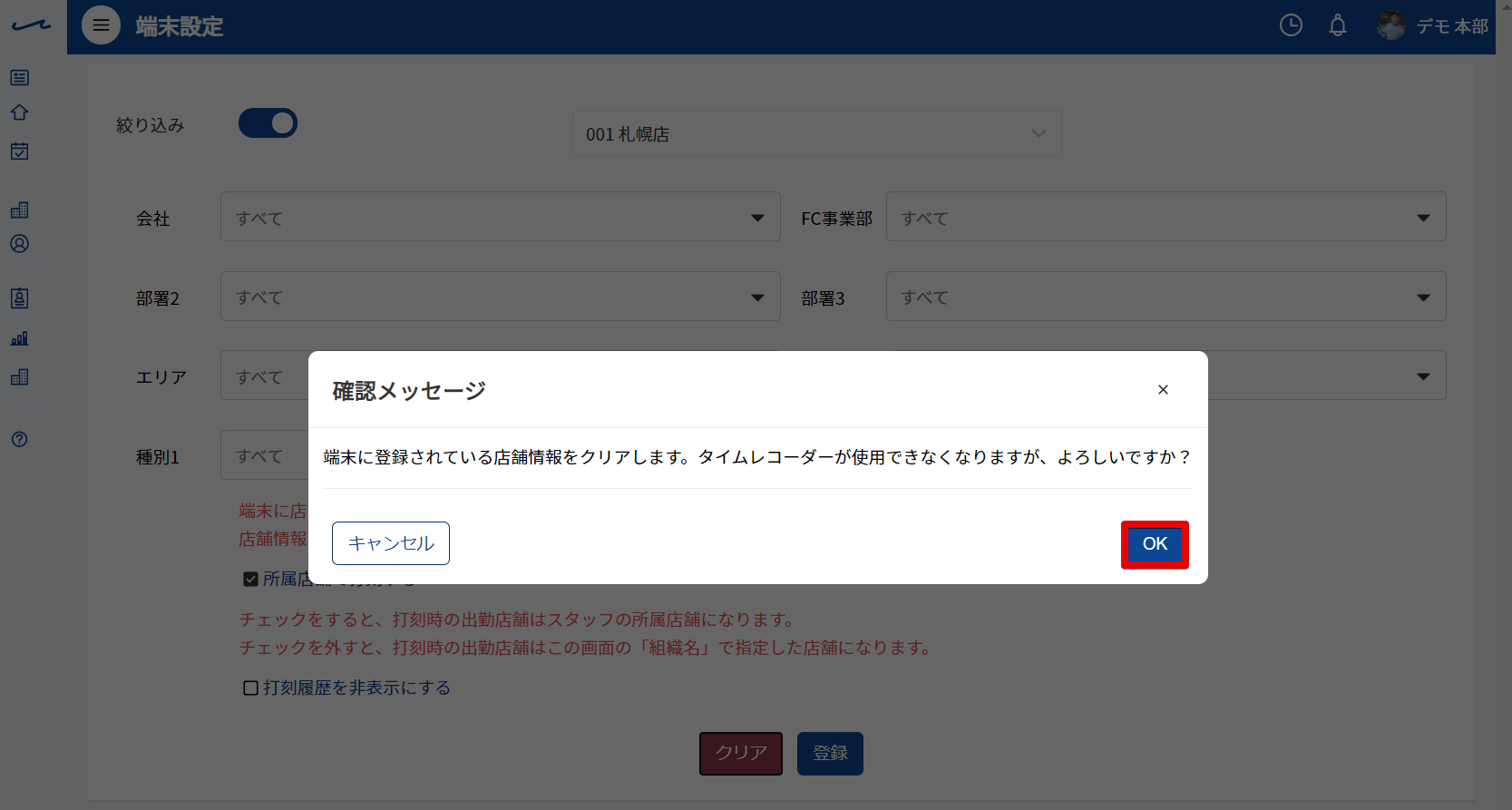
Task: Open the user account circle sidebar icon
Action: [x=19, y=244]
